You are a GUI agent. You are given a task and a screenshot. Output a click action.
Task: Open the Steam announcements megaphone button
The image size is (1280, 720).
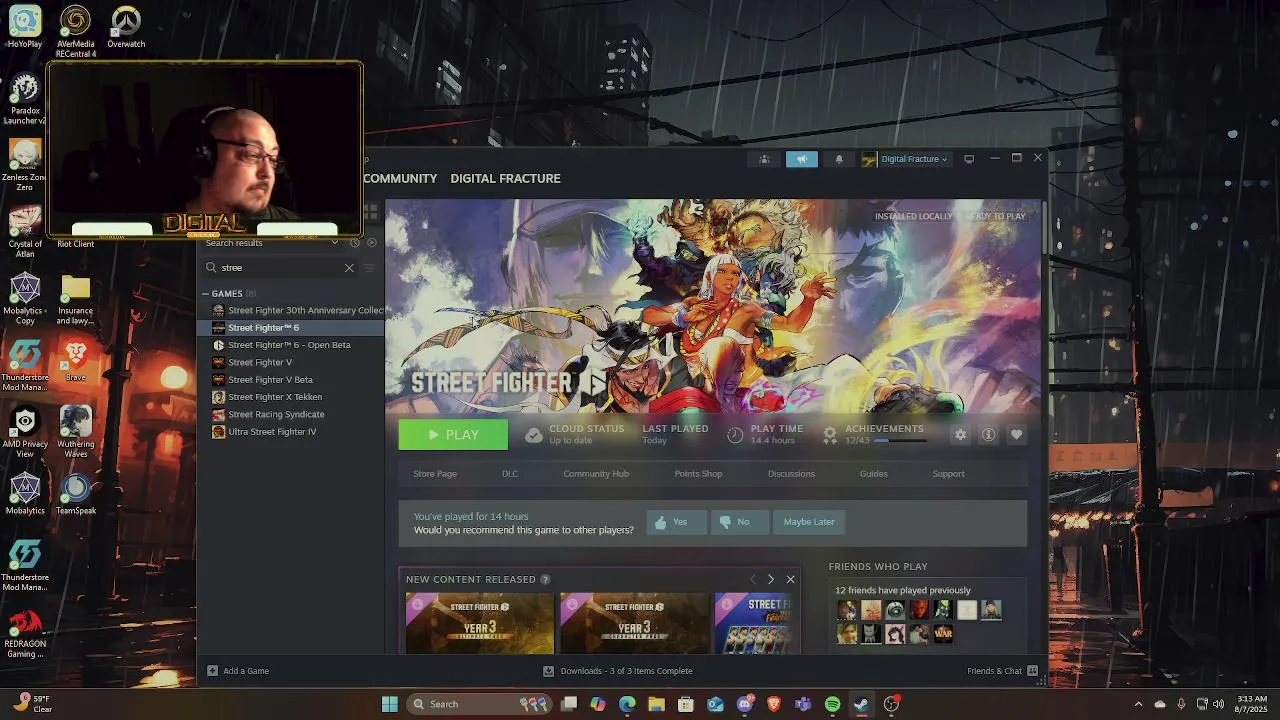(801, 159)
